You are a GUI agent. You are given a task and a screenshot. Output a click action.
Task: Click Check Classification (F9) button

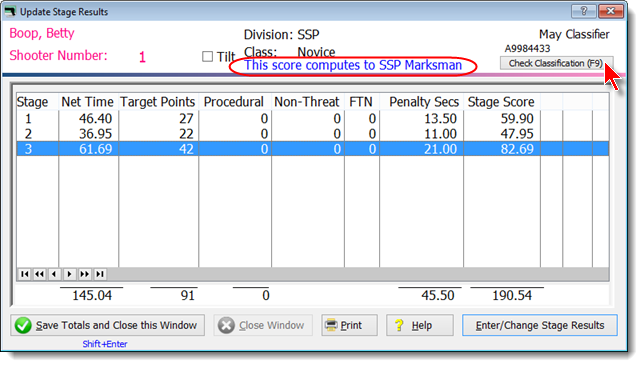(556, 63)
